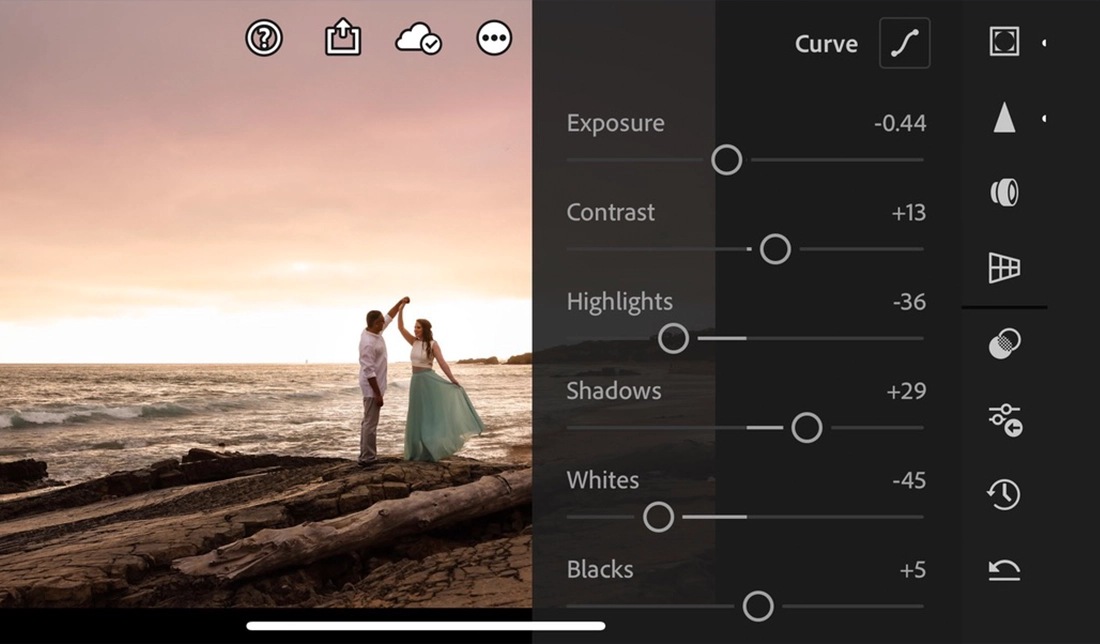Open the Effects panel icon
This screenshot has height=644, width=1100.
[1004, 42]
